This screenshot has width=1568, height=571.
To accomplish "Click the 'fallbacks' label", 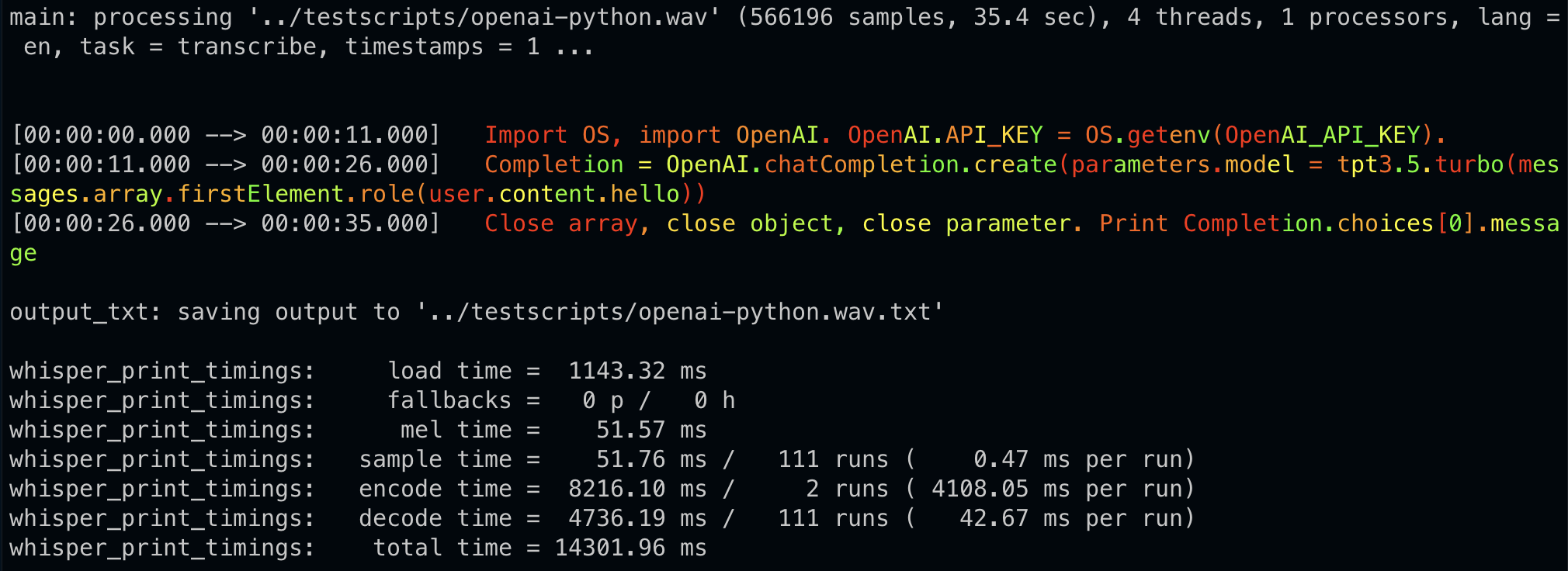I will pos(449,400).
